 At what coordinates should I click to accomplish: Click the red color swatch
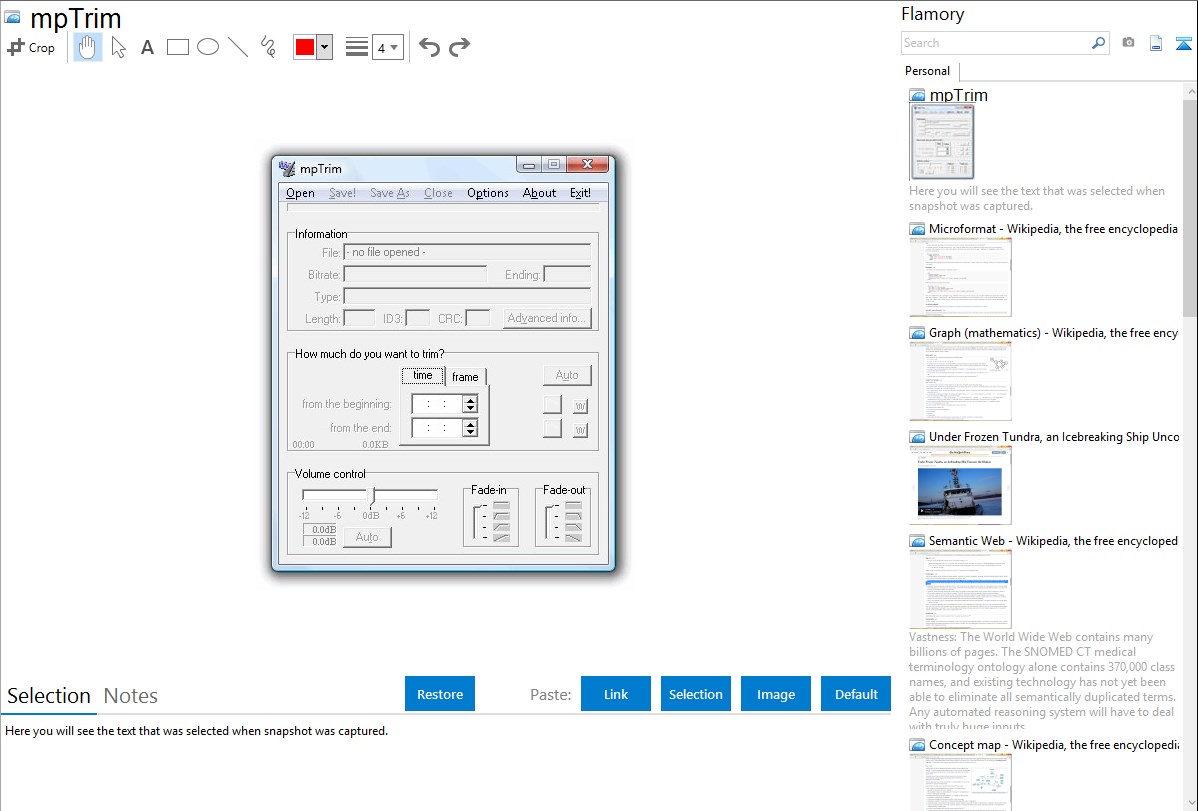305,47
